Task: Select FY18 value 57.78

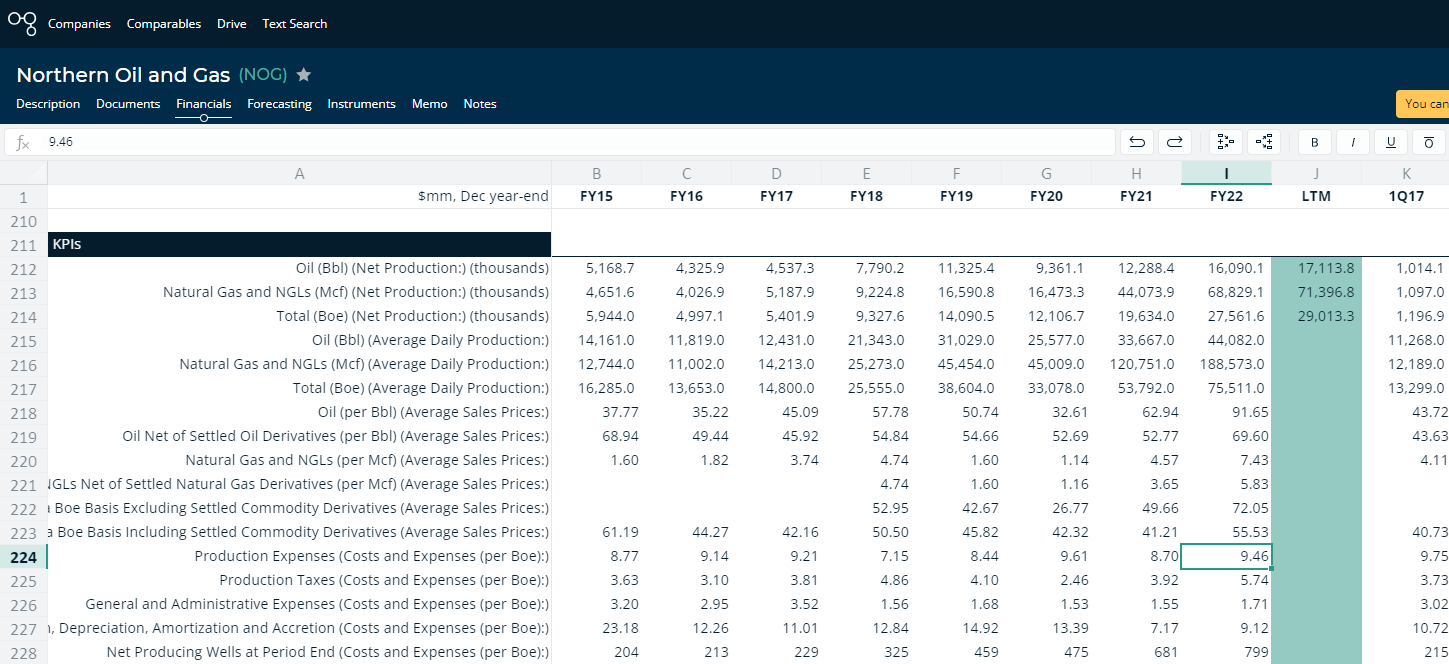Action: (x=866, y=412)
